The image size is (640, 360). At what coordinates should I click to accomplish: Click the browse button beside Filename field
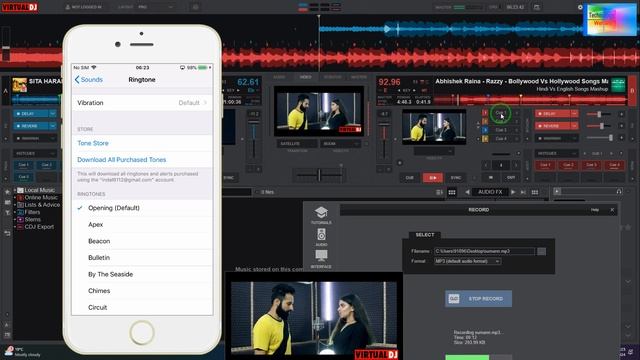tap(542, 251)
